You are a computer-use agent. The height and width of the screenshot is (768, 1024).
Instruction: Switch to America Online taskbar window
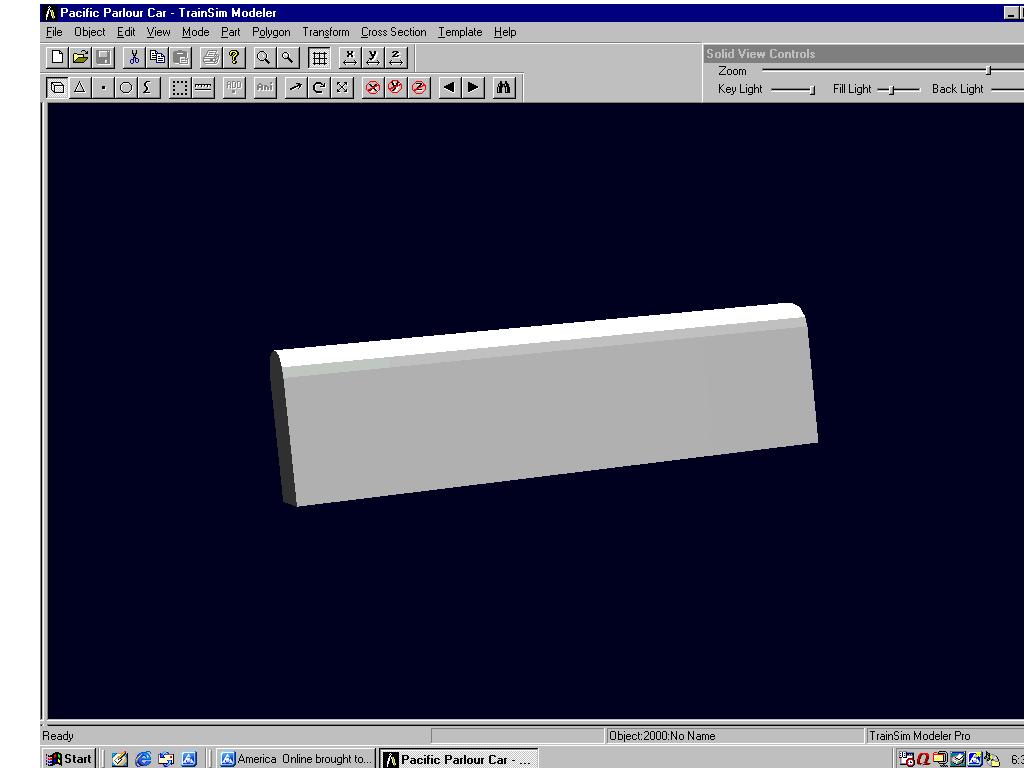coord(295,759)
